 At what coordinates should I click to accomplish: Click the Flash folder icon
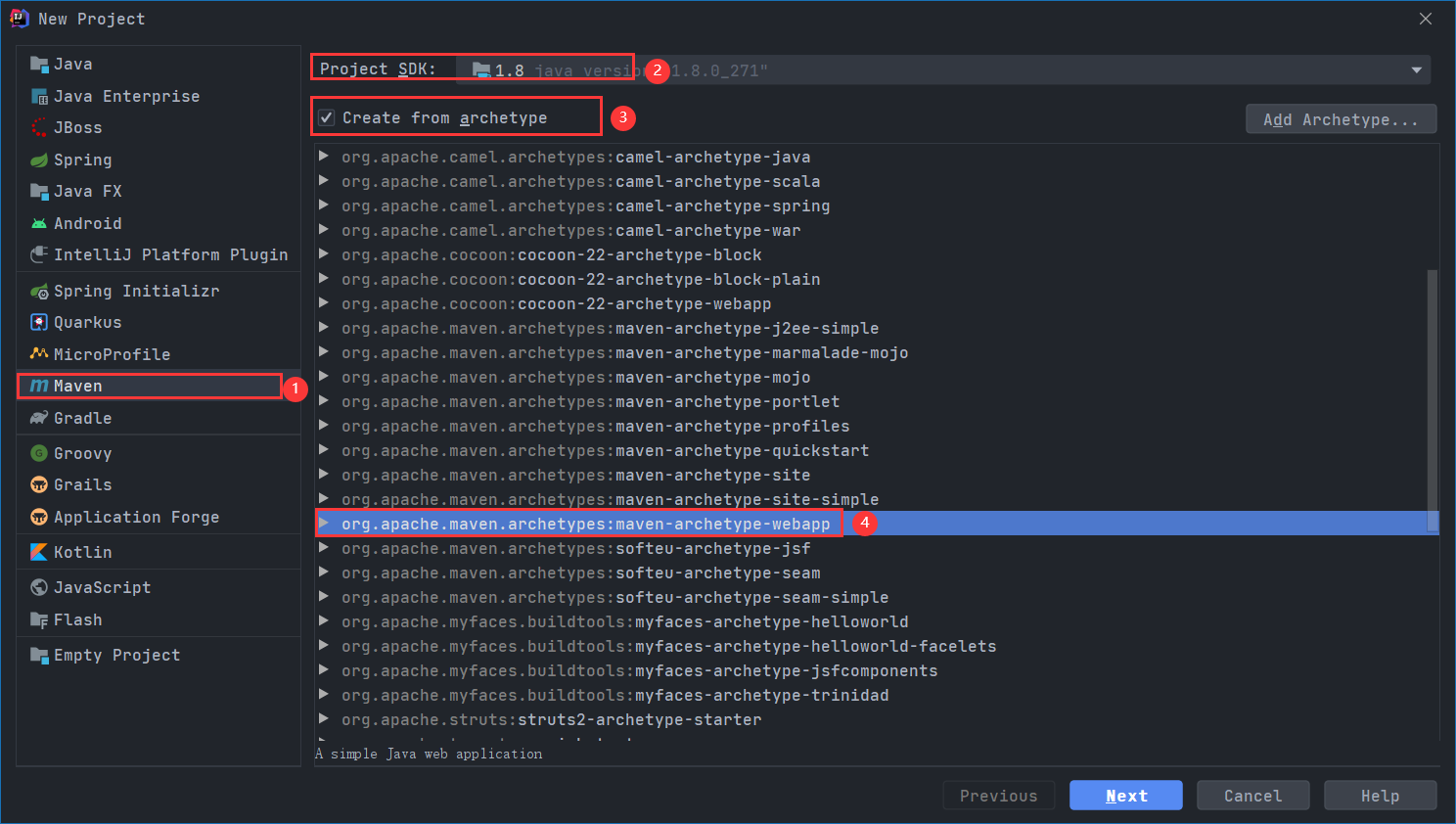coord(39,619)
